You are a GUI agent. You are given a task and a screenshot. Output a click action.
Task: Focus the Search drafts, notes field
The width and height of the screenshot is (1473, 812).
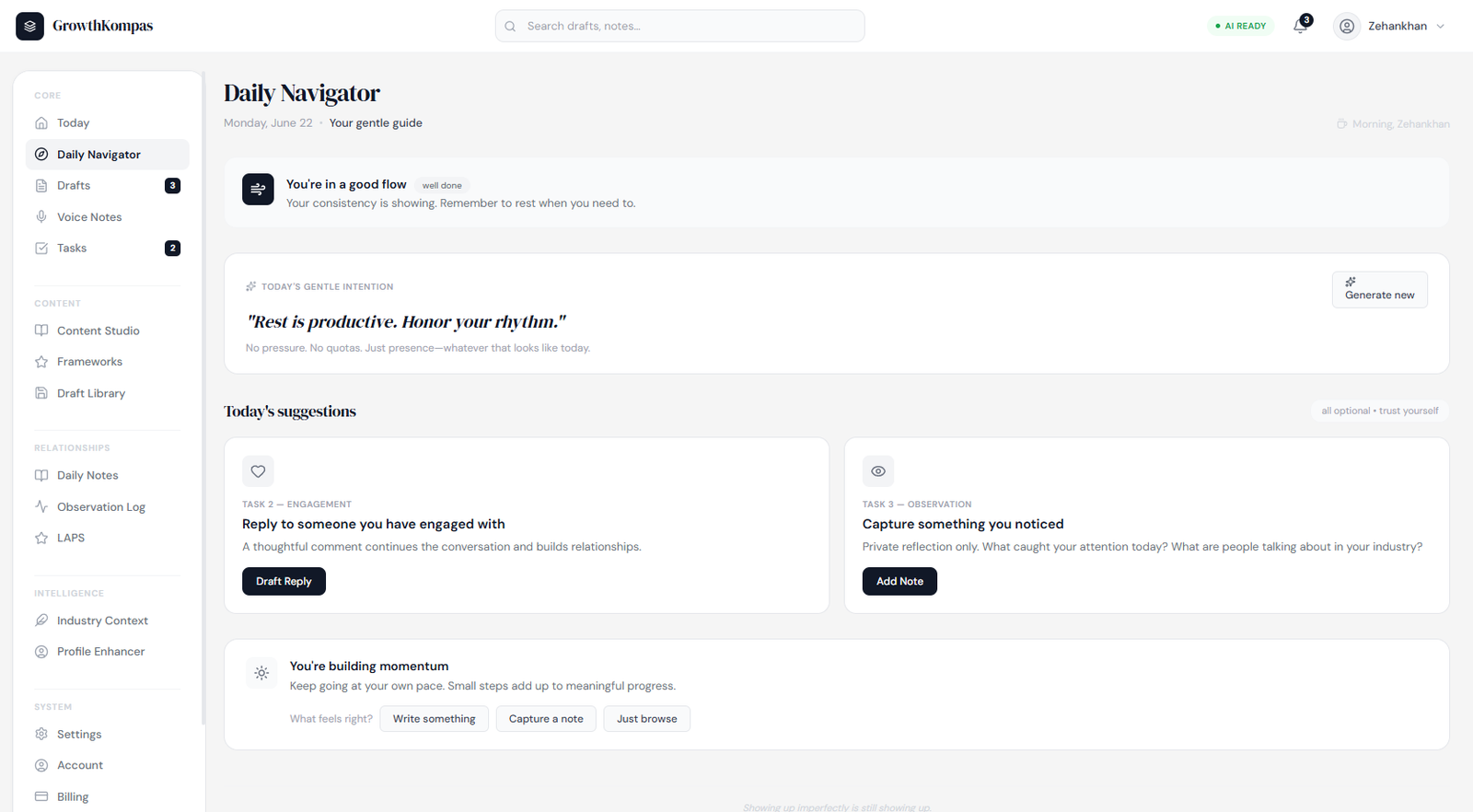(680, 26)
